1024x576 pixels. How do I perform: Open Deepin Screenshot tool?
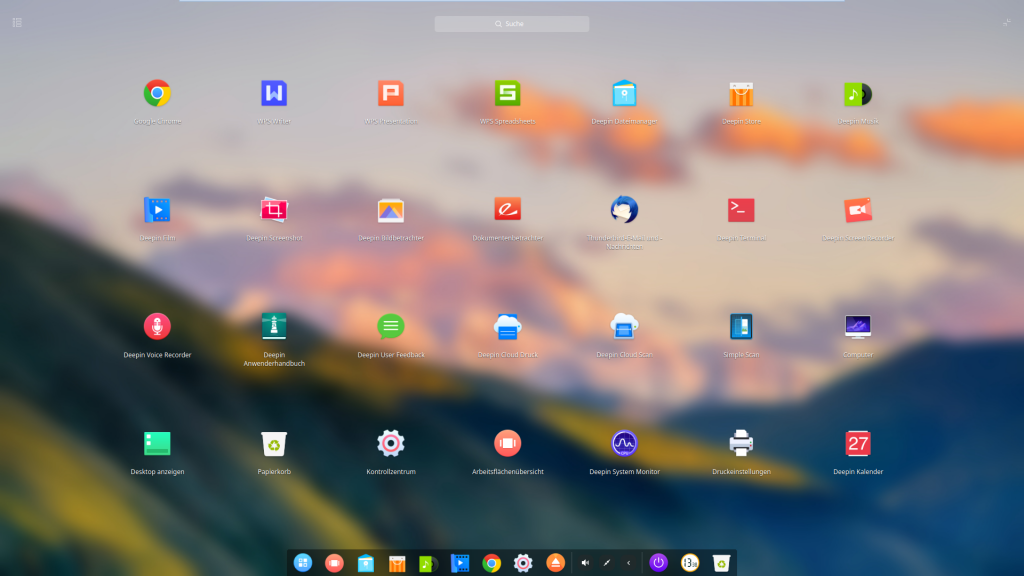click(x=274, y=210)
